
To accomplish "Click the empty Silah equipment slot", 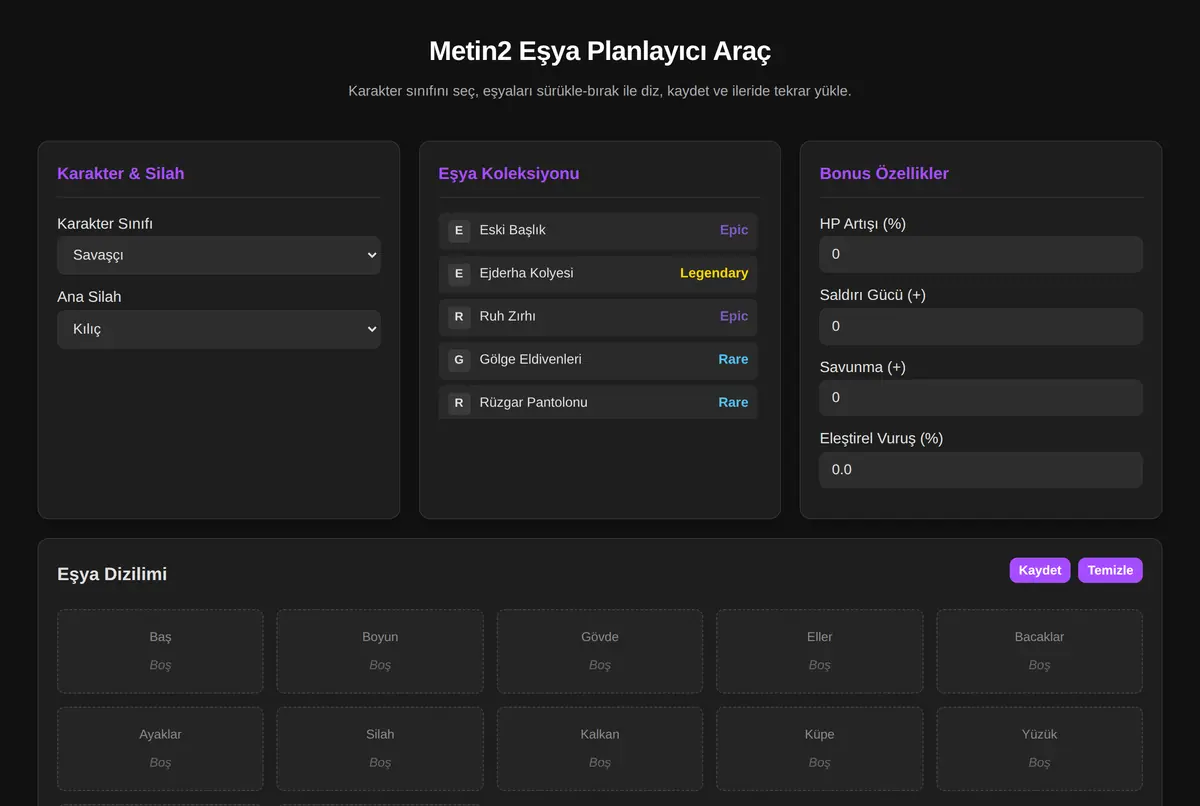I will [380, 749].
